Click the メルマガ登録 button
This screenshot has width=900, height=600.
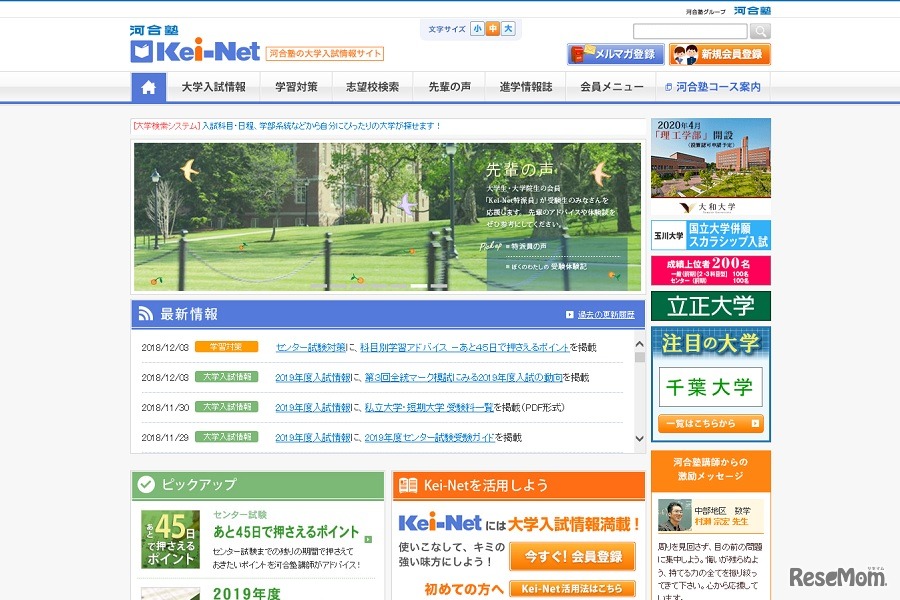click(x=615, y=55)
